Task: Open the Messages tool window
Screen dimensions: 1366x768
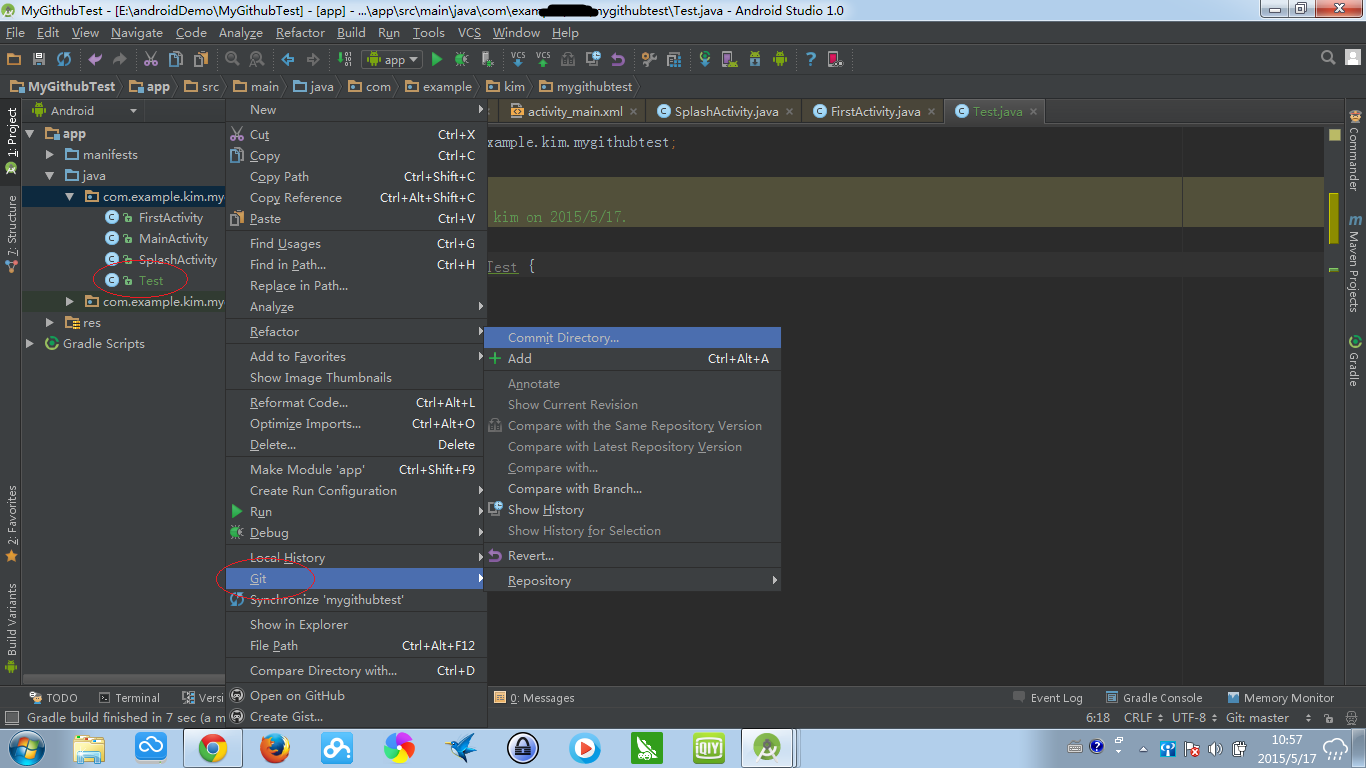Action: click(535, 698)
